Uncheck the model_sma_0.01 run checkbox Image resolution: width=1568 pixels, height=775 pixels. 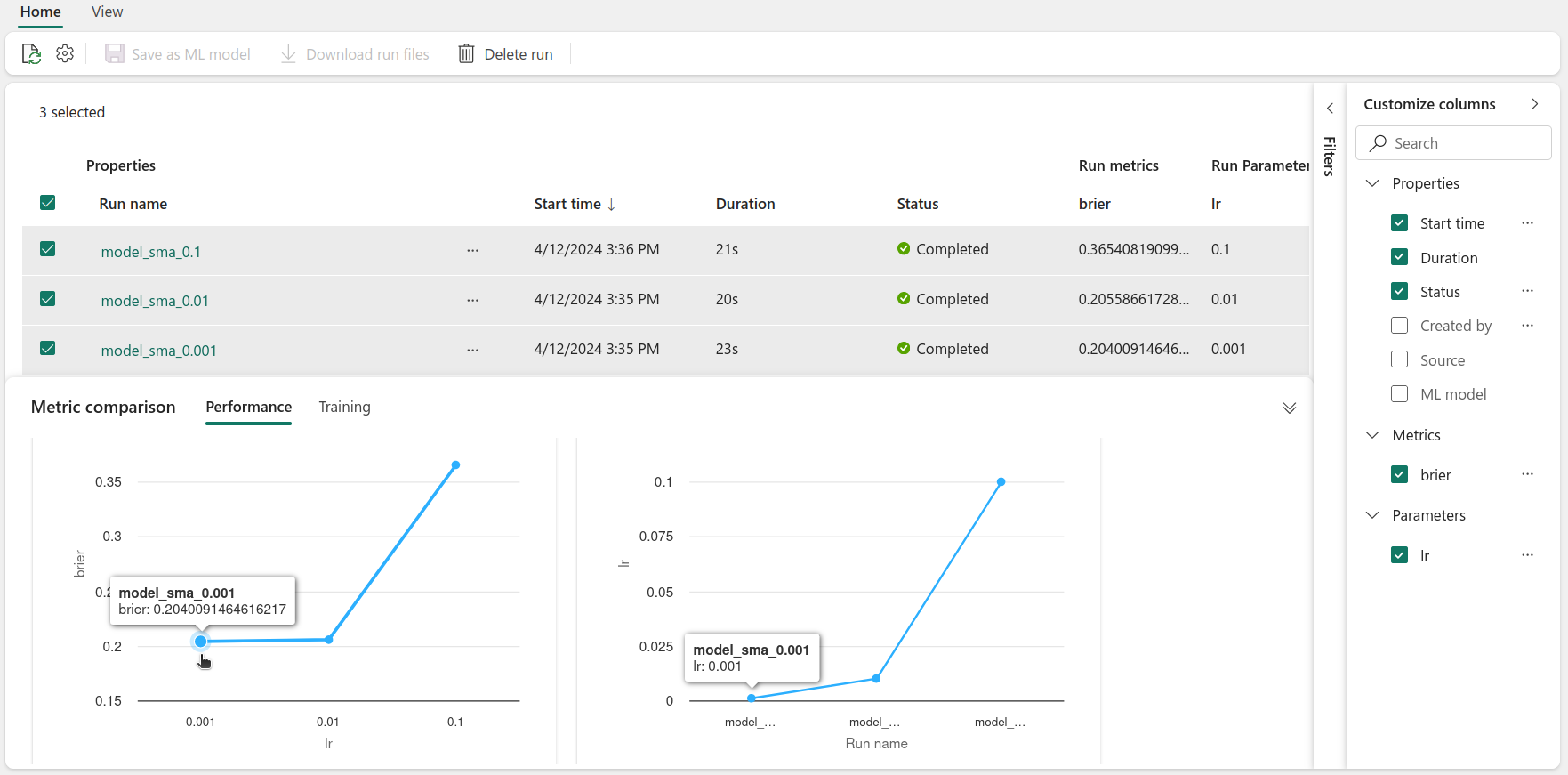pos(48,299)
